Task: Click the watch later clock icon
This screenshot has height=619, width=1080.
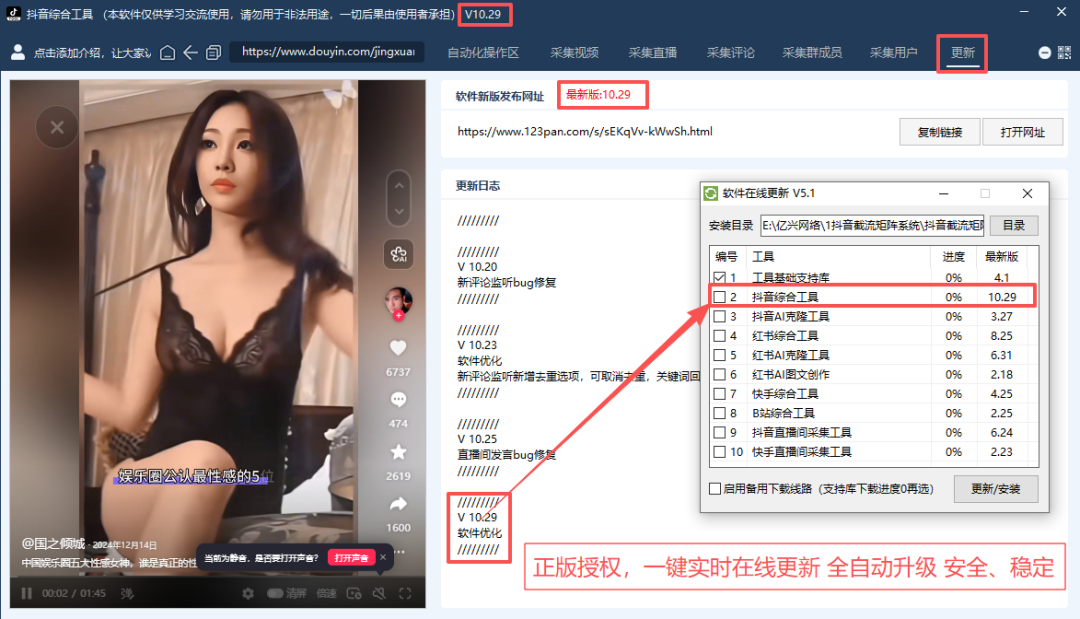Action: click(354, 594)
